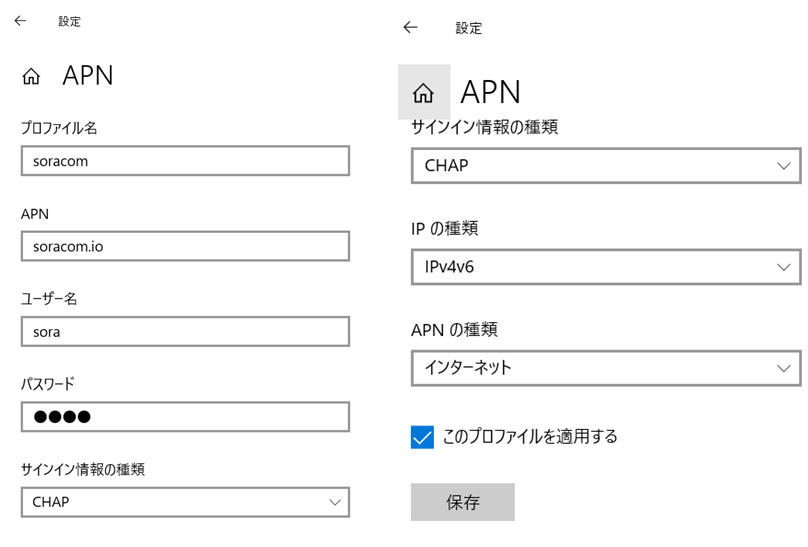Image resolution: width=808 pixels, height=547 pixels.
Task: Focus the パスワード field with masked dots
Action: point(185,417)
